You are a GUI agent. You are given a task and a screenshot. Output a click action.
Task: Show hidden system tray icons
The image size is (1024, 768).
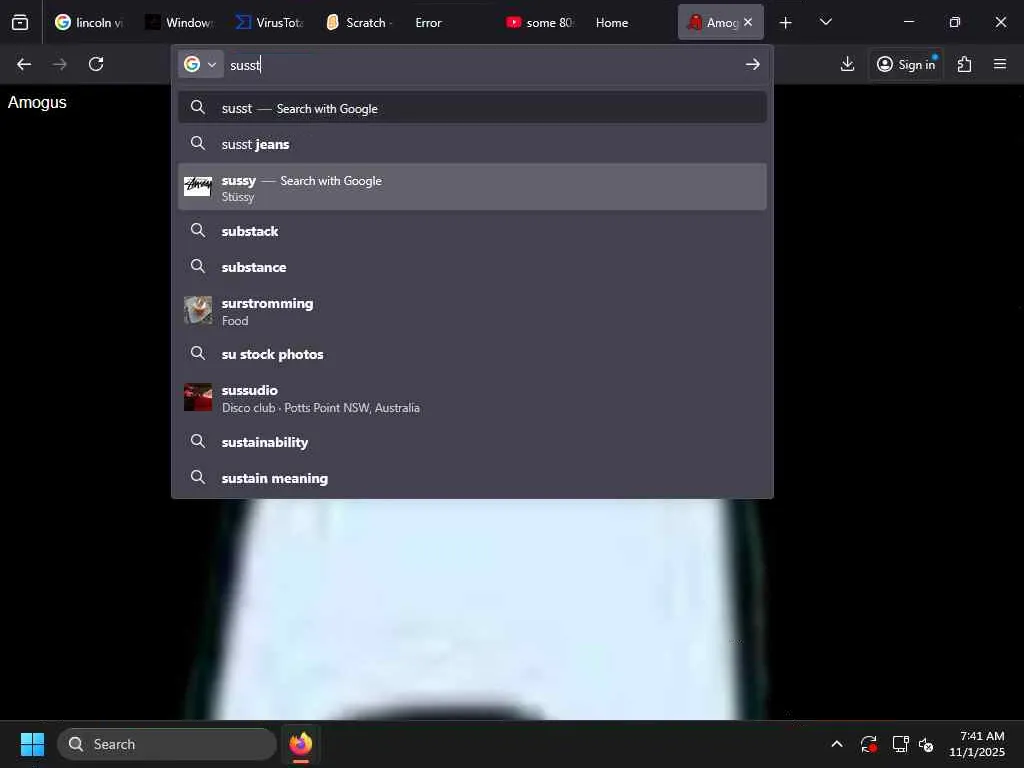tap(837, 744)
